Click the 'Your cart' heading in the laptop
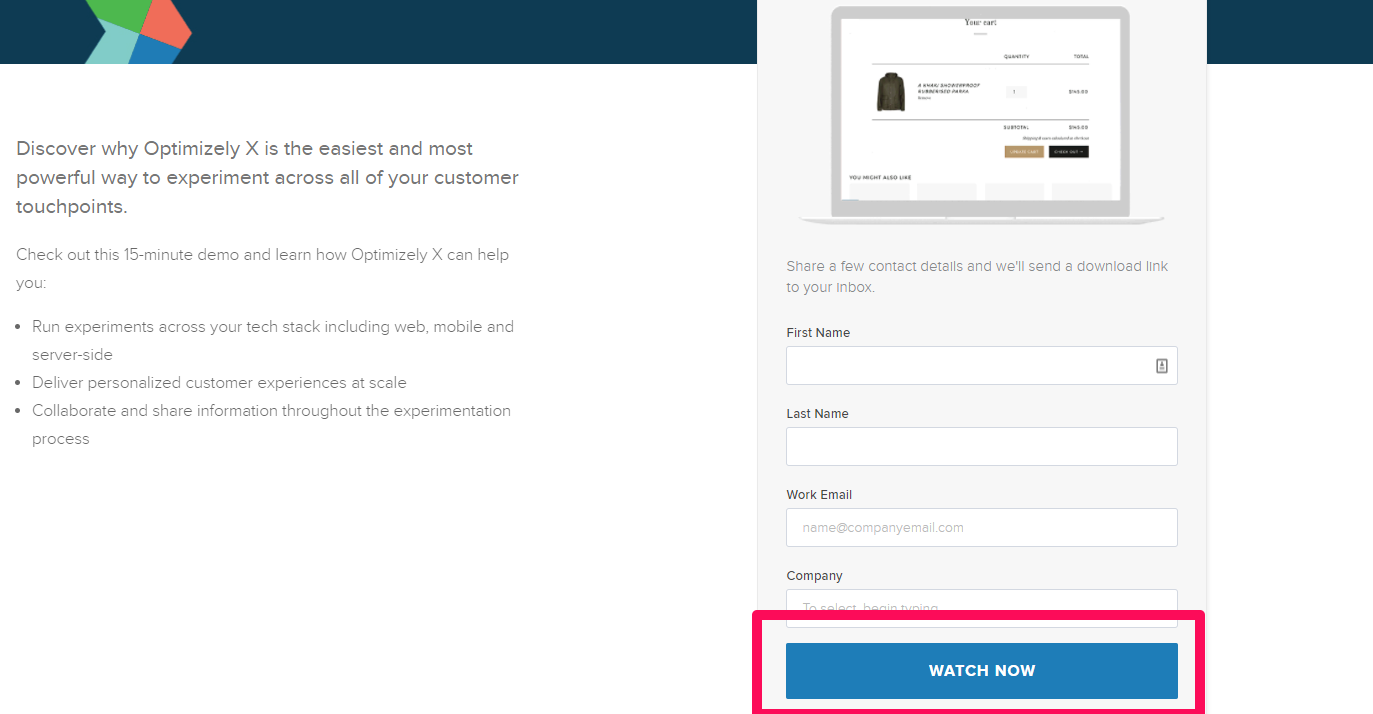The height and width of the screenshot is (714, 1373). coord(980,21)
